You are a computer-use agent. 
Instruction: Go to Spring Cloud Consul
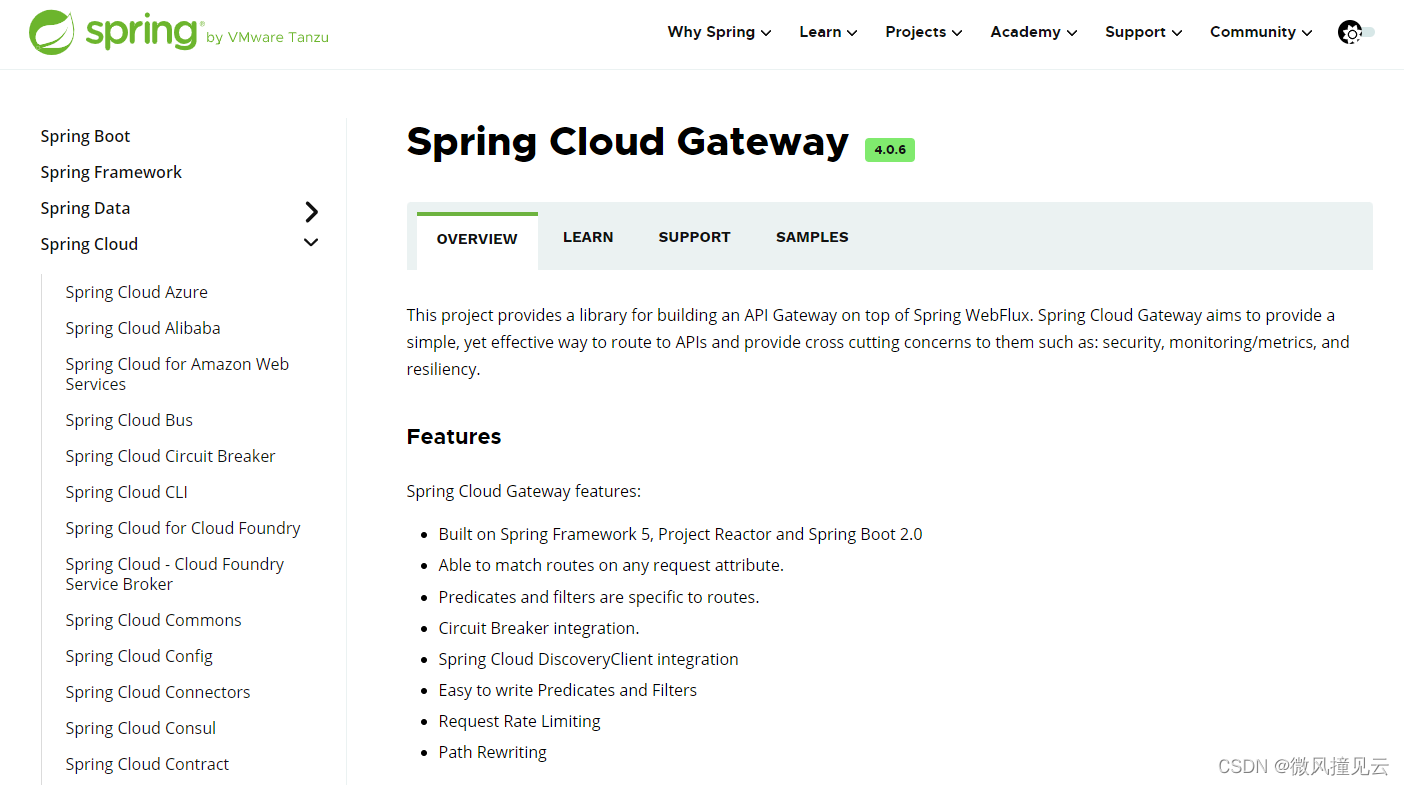pos(140,728)
